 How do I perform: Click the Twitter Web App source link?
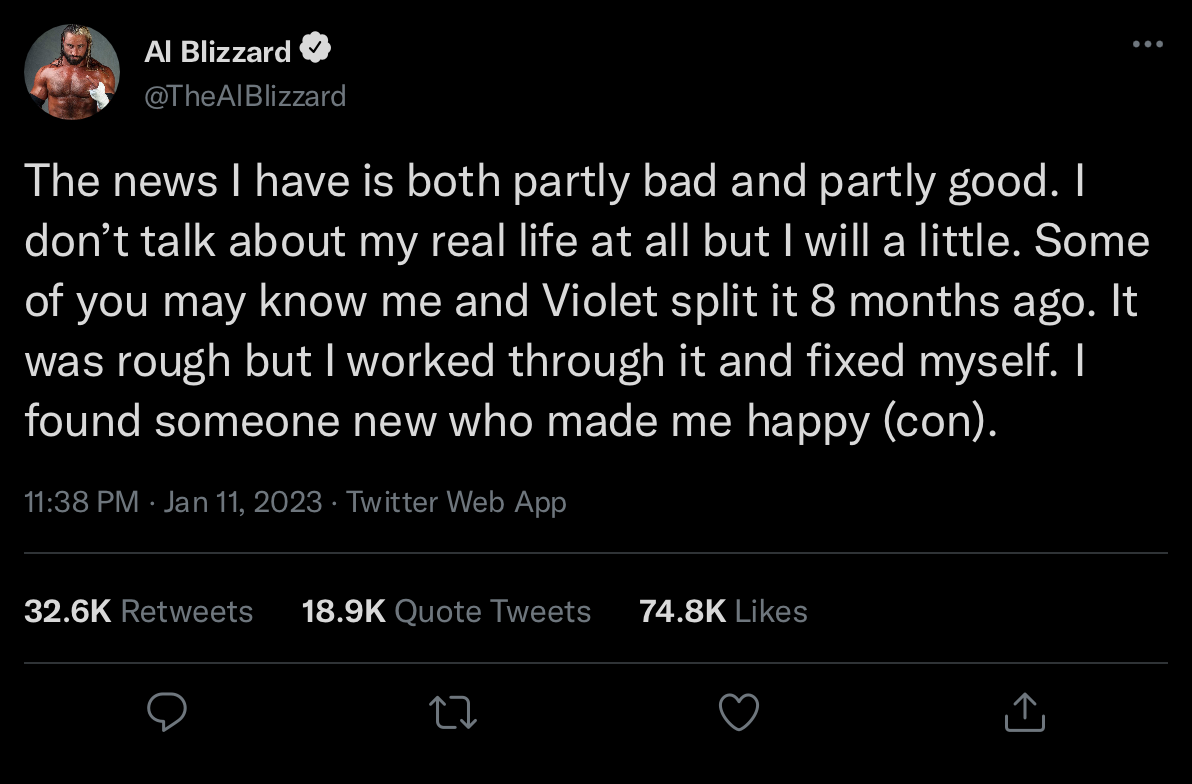pos(456,501)
